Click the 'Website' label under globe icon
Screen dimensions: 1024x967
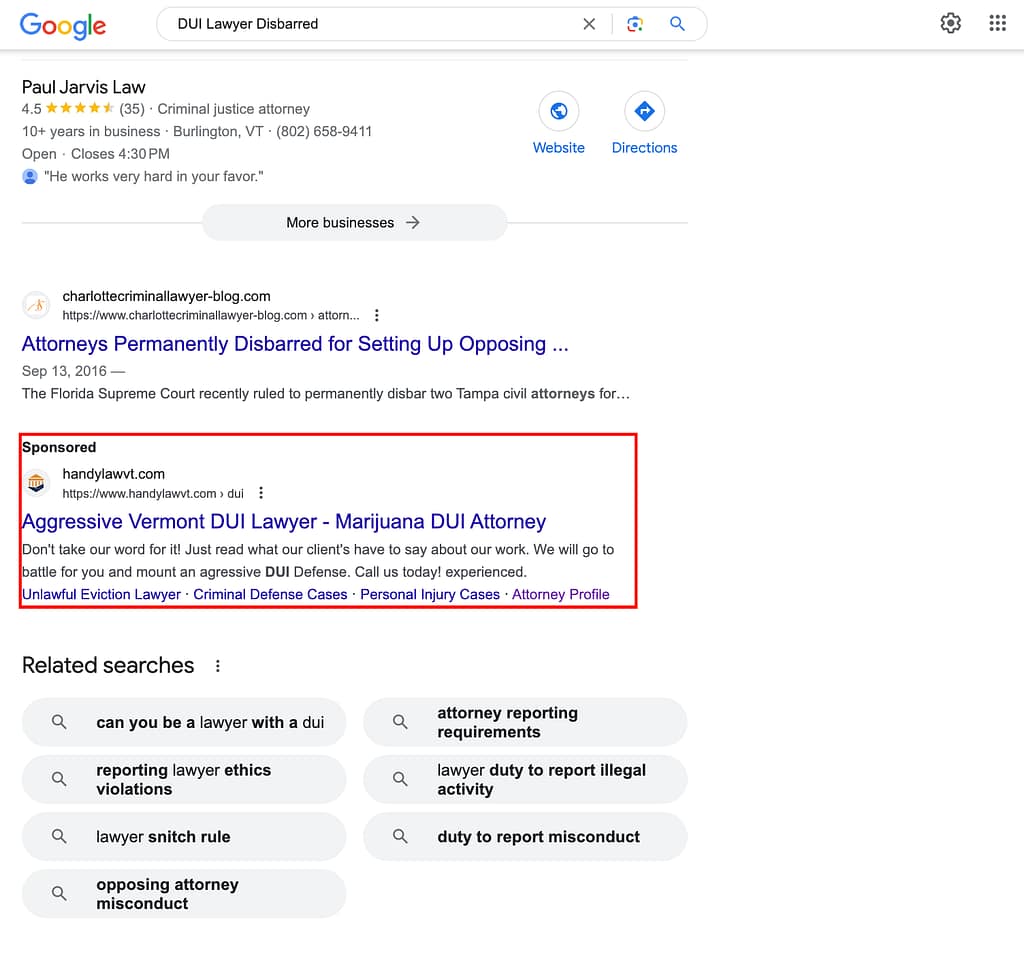coord(558,148)
